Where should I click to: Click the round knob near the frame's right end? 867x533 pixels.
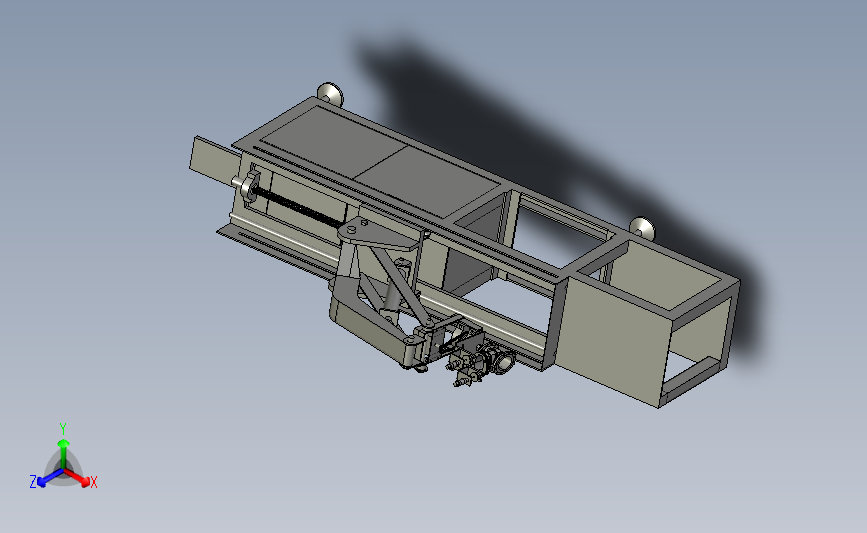pos(643,228)
